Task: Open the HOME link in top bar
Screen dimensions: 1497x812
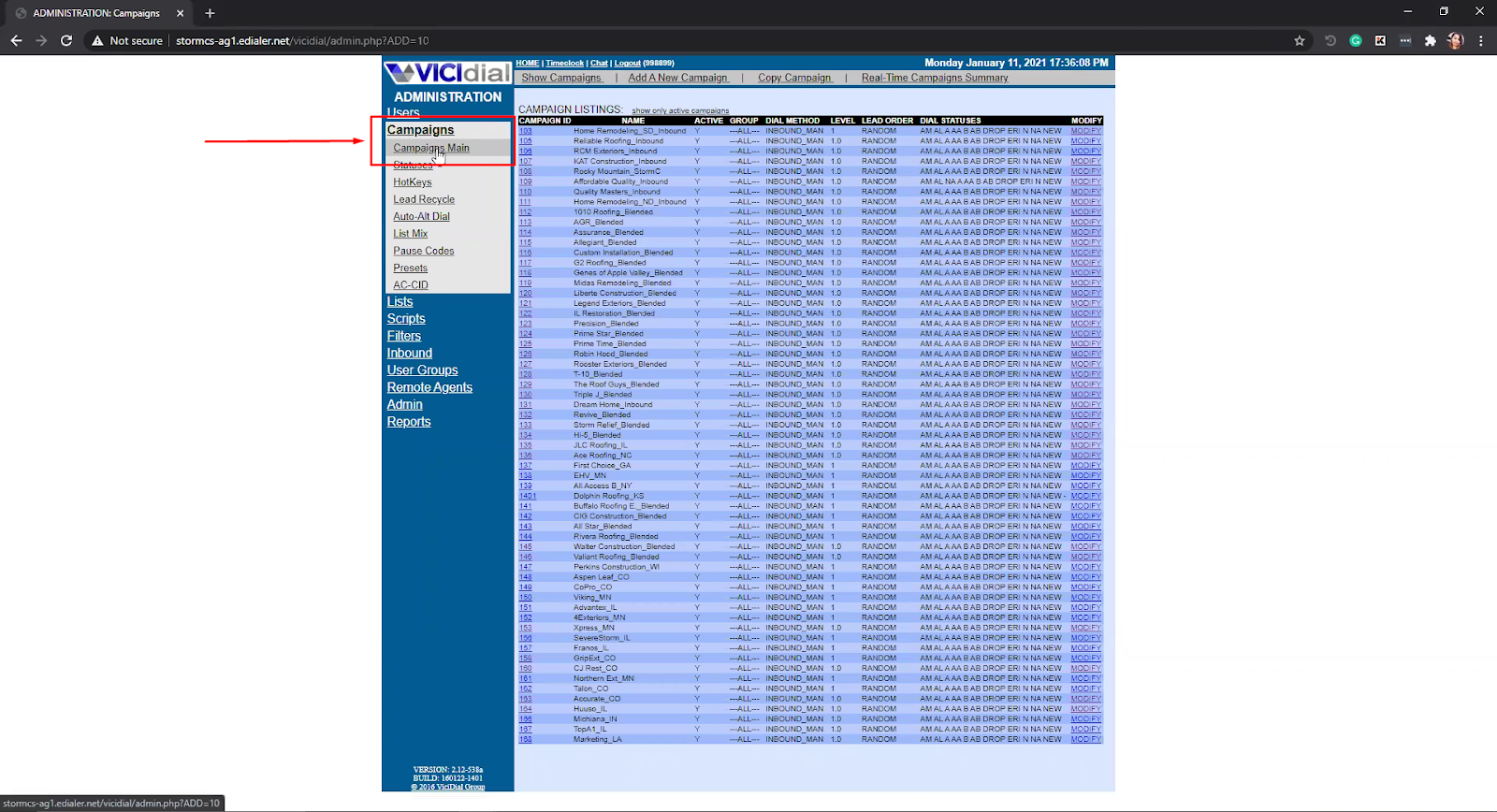Action: [528, 63]
